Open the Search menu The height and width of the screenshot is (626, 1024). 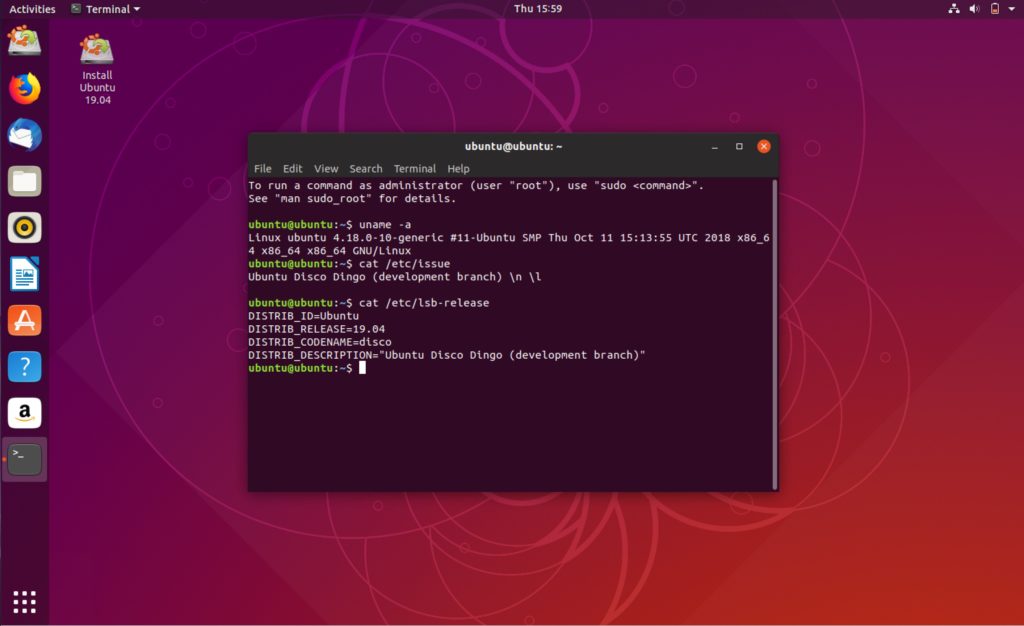point(366,168)
